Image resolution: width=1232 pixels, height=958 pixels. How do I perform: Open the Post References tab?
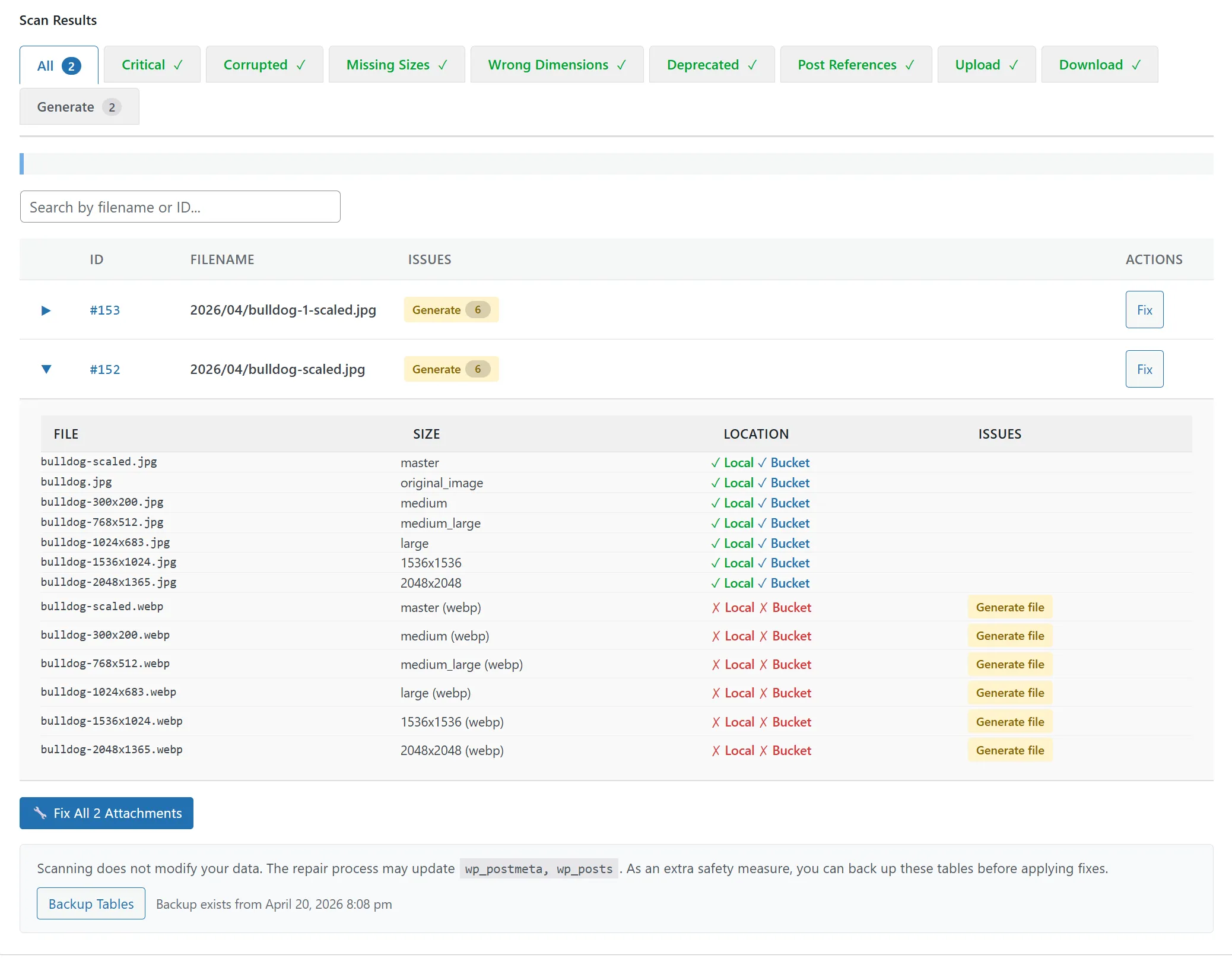coord(856,65)
